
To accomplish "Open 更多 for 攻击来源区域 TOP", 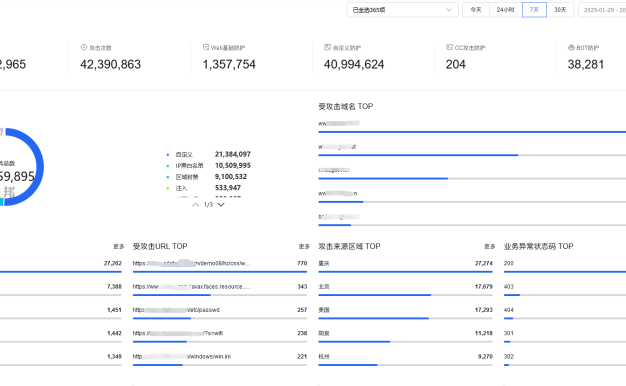I will (490, 247).
